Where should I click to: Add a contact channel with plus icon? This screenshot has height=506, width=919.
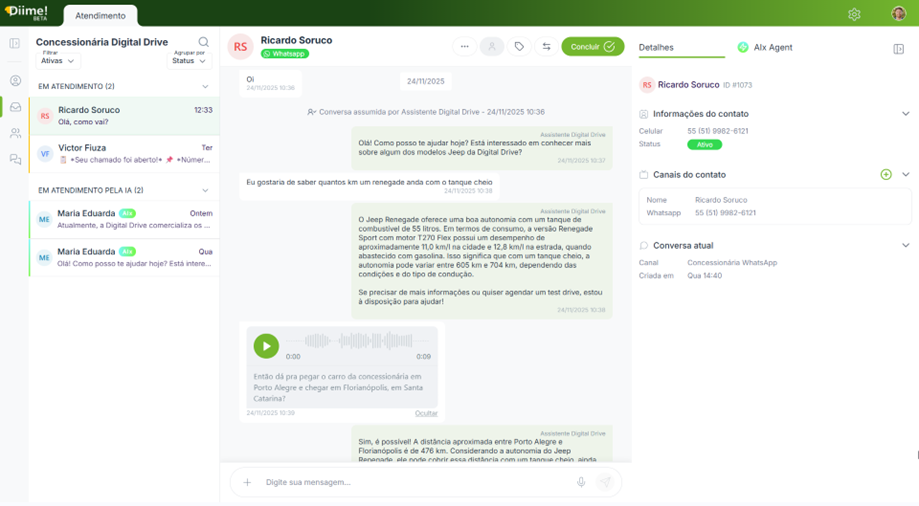[x=886, y=175]
